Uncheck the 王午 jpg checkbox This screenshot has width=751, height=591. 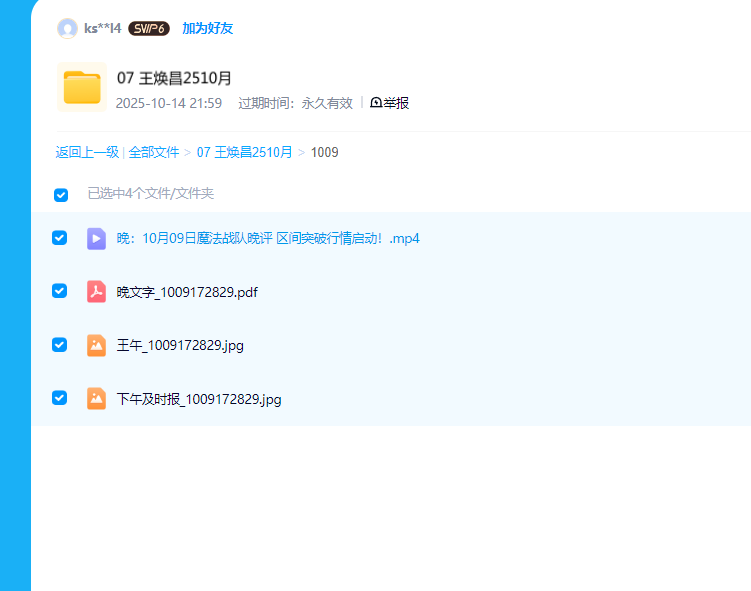coord(60,345)
